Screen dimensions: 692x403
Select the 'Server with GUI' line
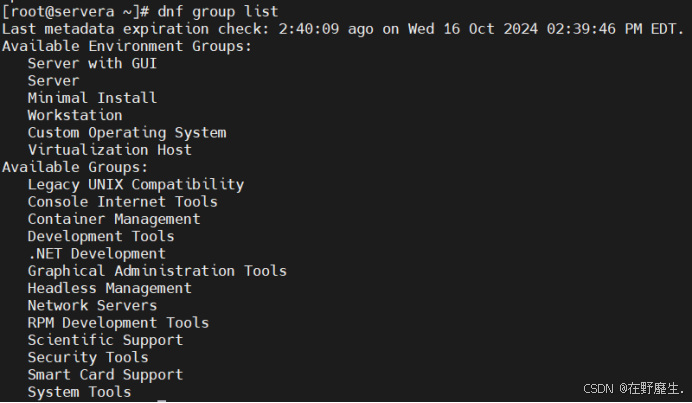click(92, 64)
